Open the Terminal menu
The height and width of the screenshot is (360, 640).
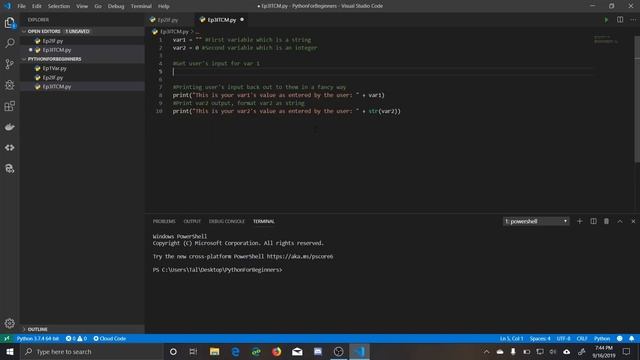[141, 6]
